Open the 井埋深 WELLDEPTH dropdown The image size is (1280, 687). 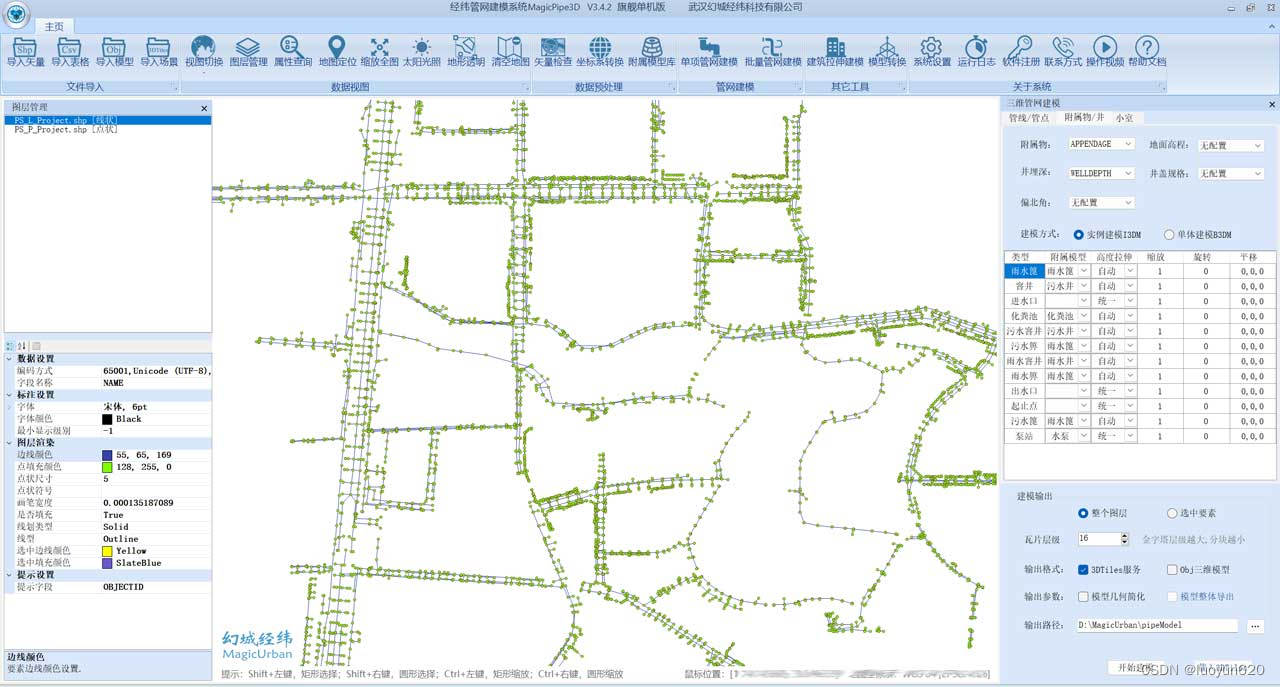coord(1101,173)
